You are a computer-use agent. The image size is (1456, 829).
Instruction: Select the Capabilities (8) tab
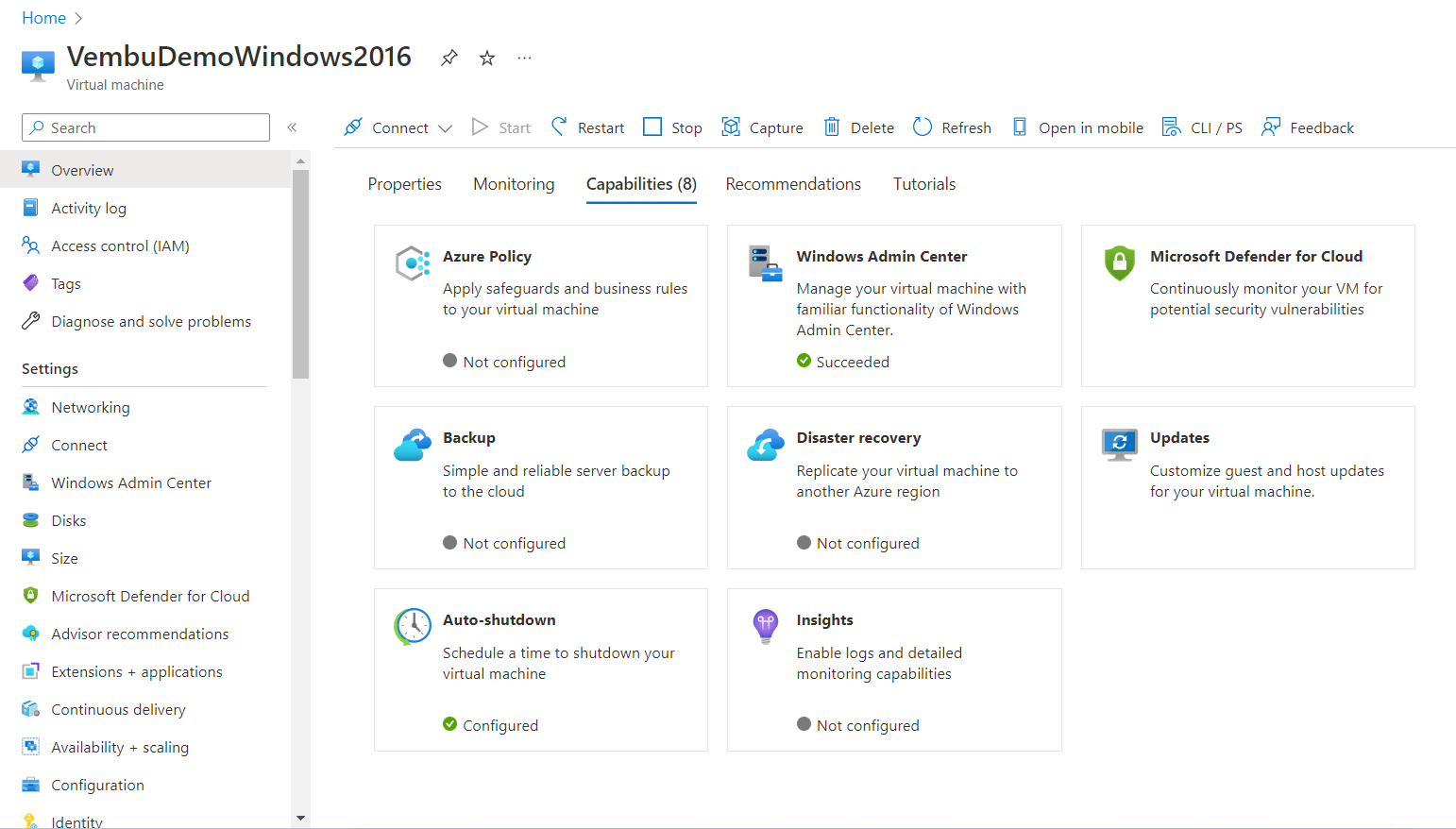(x=641, y=184)
